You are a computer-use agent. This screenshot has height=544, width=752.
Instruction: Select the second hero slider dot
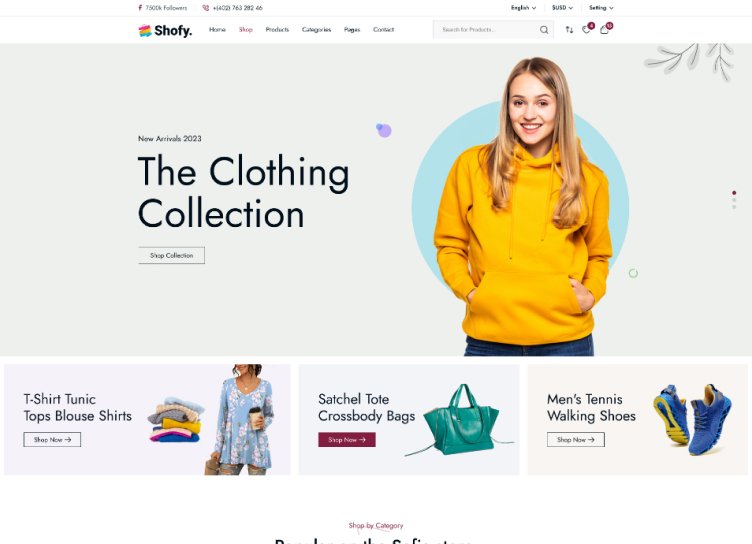pyautogui.click(x=734, y=200)
